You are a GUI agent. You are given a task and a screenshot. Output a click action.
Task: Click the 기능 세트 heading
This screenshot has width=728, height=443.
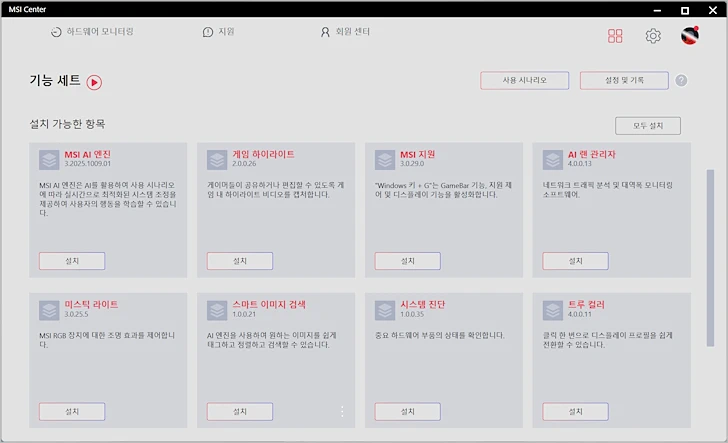pyautogui.click(x=55, y=81)
